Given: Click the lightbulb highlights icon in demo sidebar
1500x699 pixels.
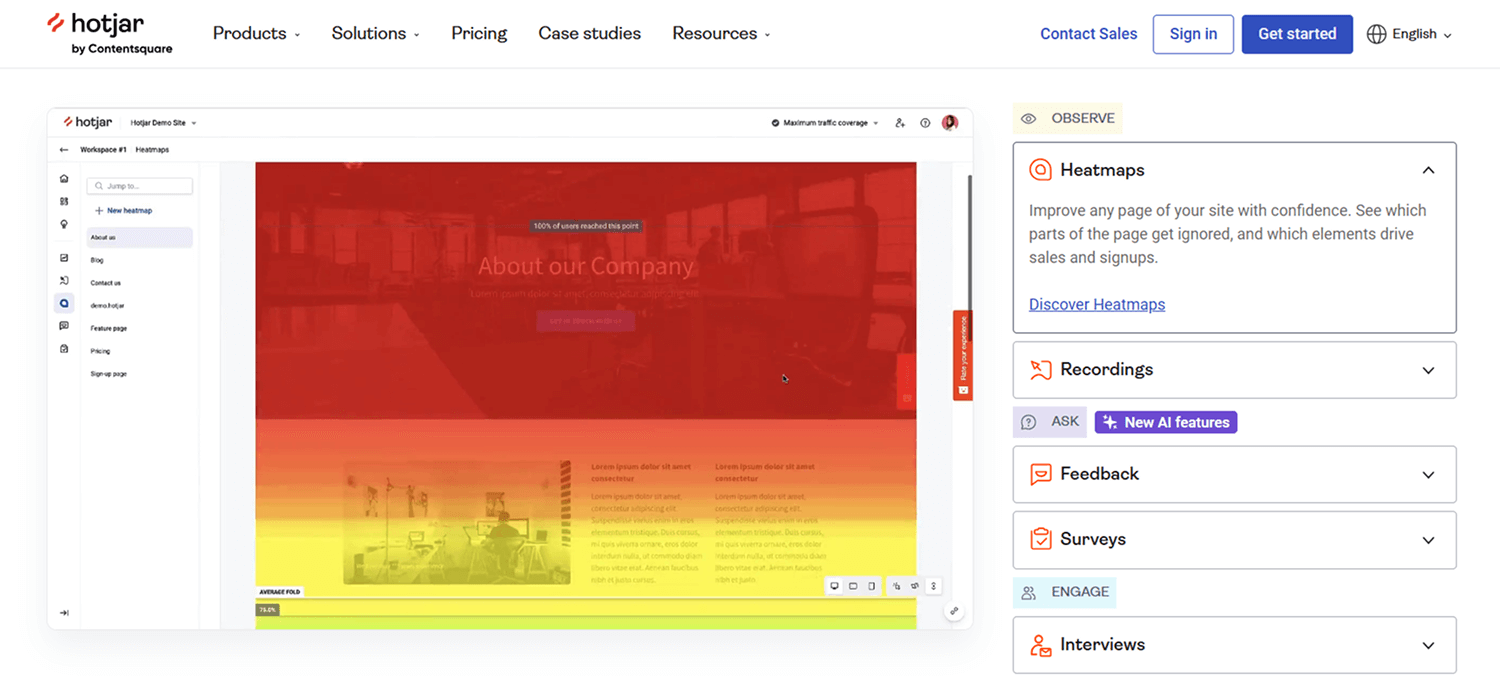Looking at the screenshot, I should [64, 224].
